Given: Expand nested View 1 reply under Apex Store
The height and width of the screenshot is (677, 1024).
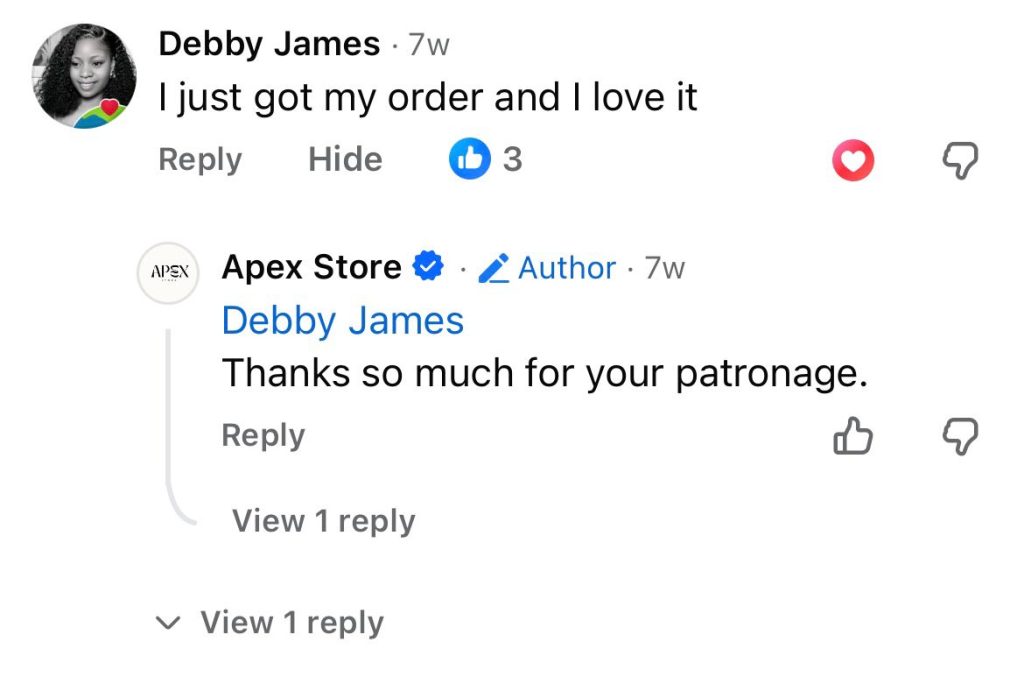Looking at the screenshot, I should coord(323,521).
